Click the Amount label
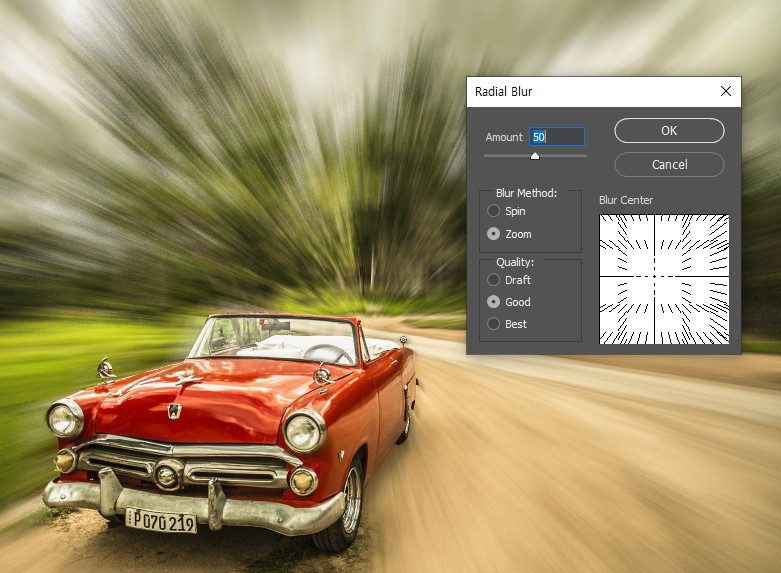The width and height of the screenshot is (781, 573). (x=504, y=137)
